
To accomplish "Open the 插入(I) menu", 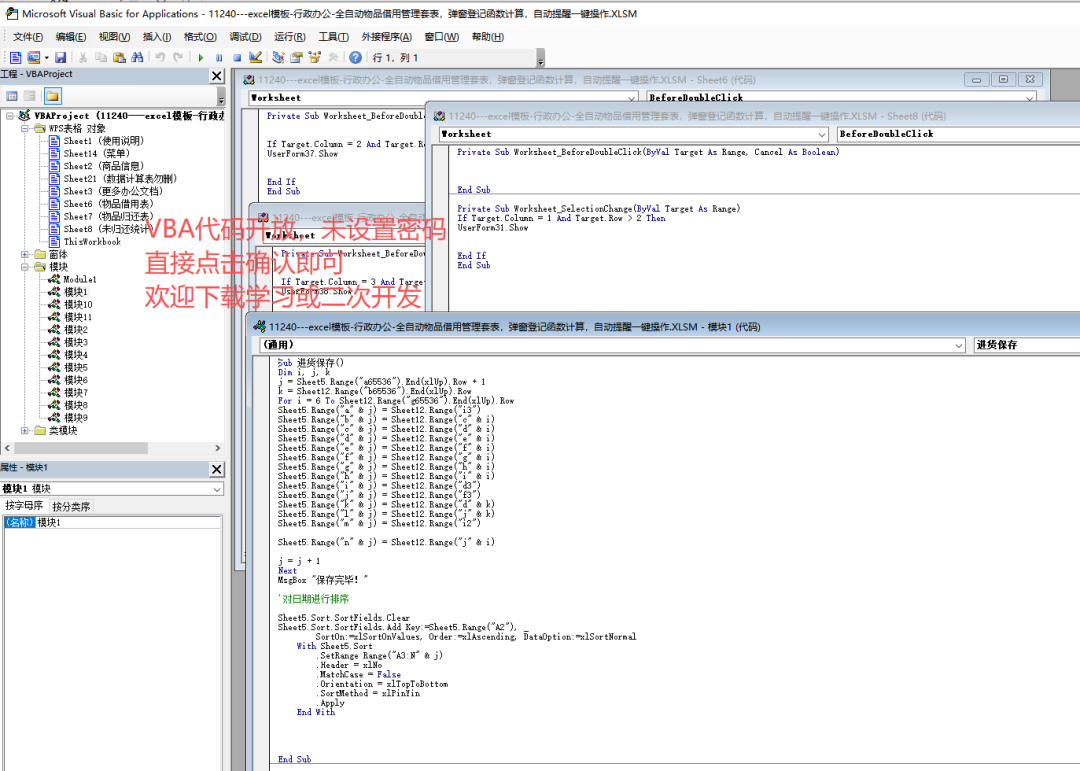I will pos(156,37).
